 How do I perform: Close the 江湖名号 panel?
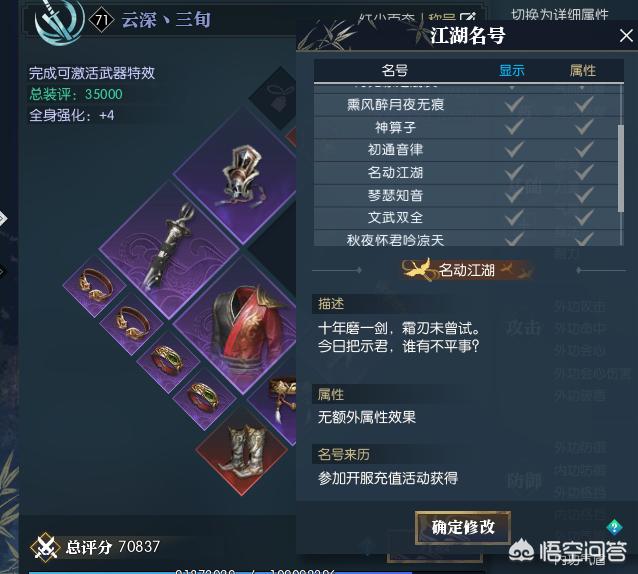click(626, 36)
